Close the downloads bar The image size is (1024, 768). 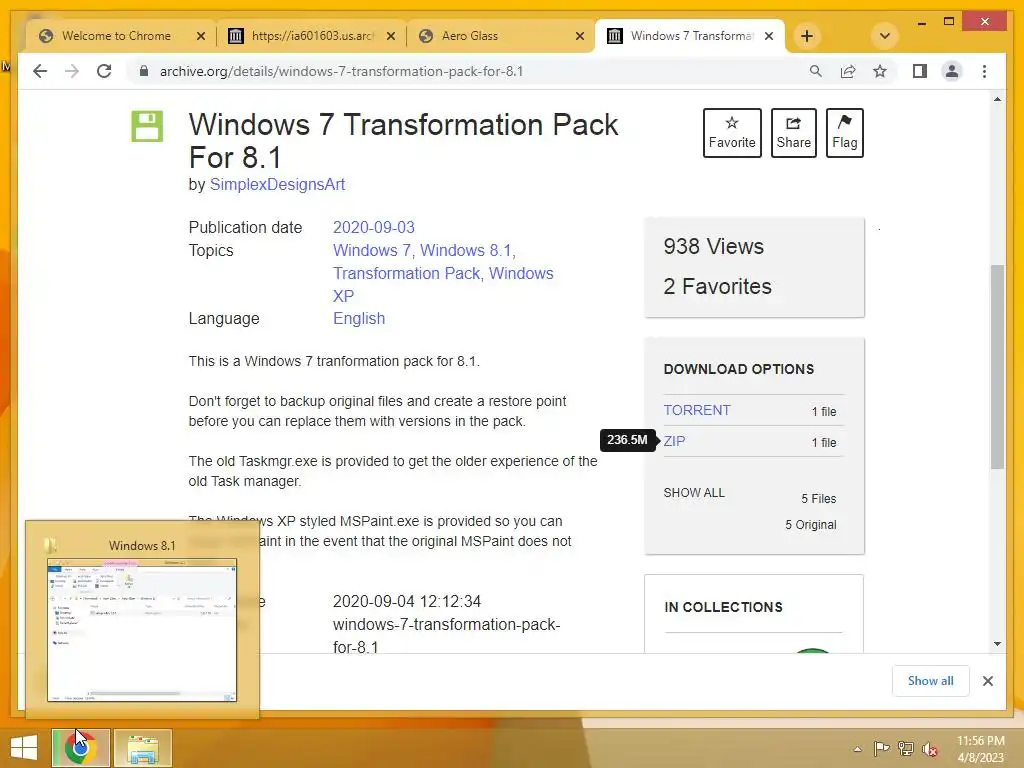click(987, 681)
